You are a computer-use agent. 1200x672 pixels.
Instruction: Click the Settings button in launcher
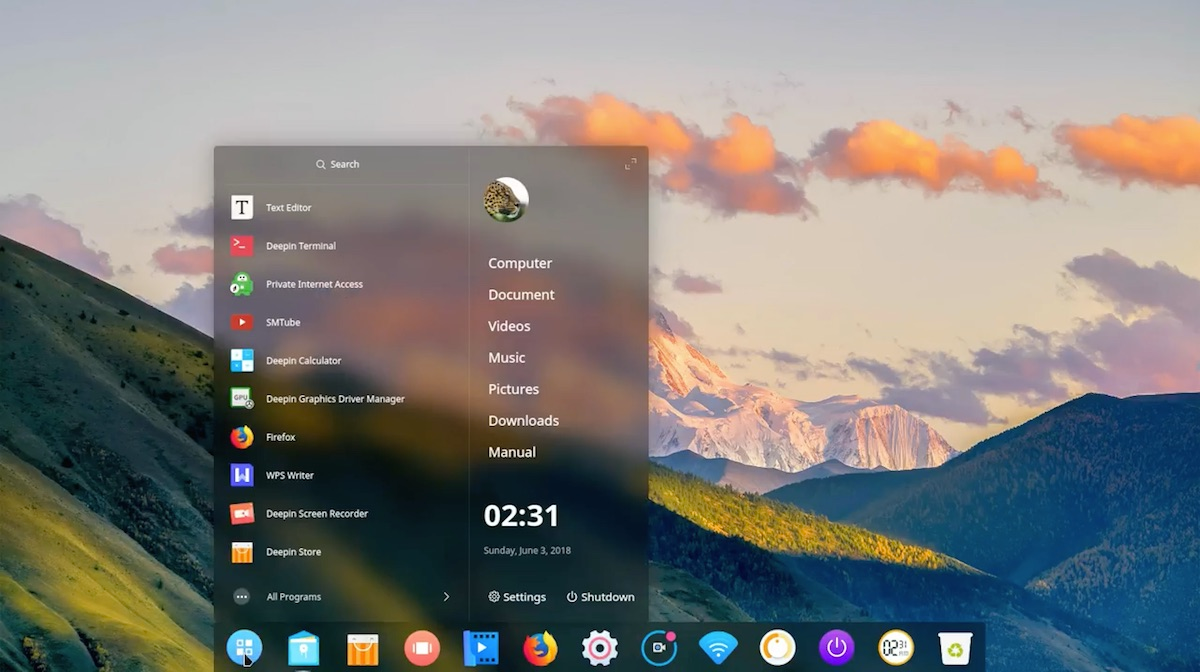[x=517, y=597]
